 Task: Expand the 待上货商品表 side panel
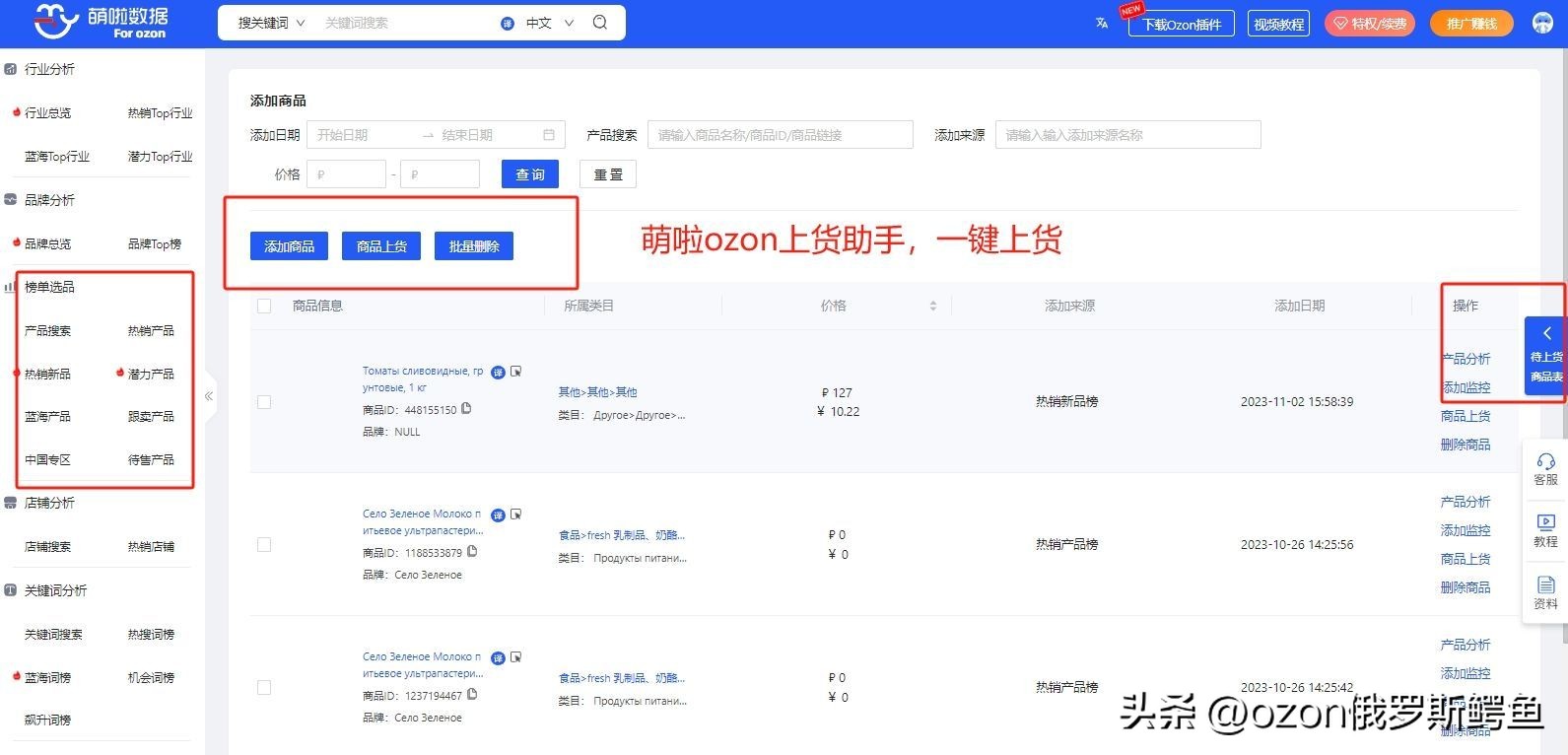1545,356
